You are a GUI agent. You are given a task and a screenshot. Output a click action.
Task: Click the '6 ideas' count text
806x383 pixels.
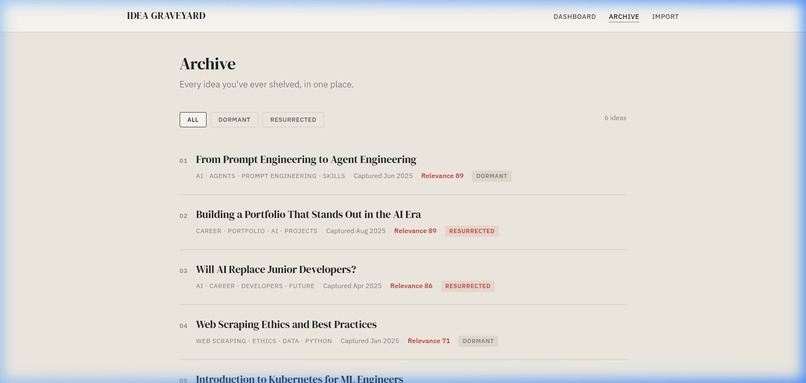(x=615, y=118)
